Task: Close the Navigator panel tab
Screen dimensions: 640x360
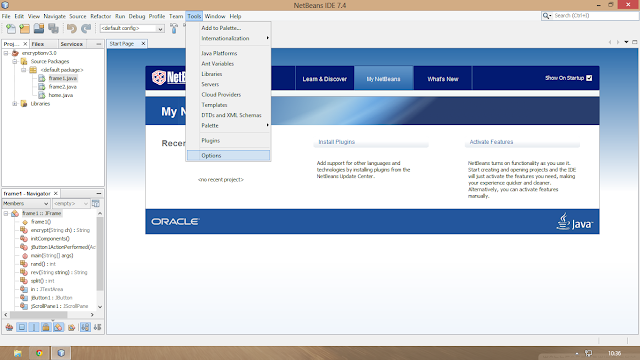Action: tap(56, 193)
